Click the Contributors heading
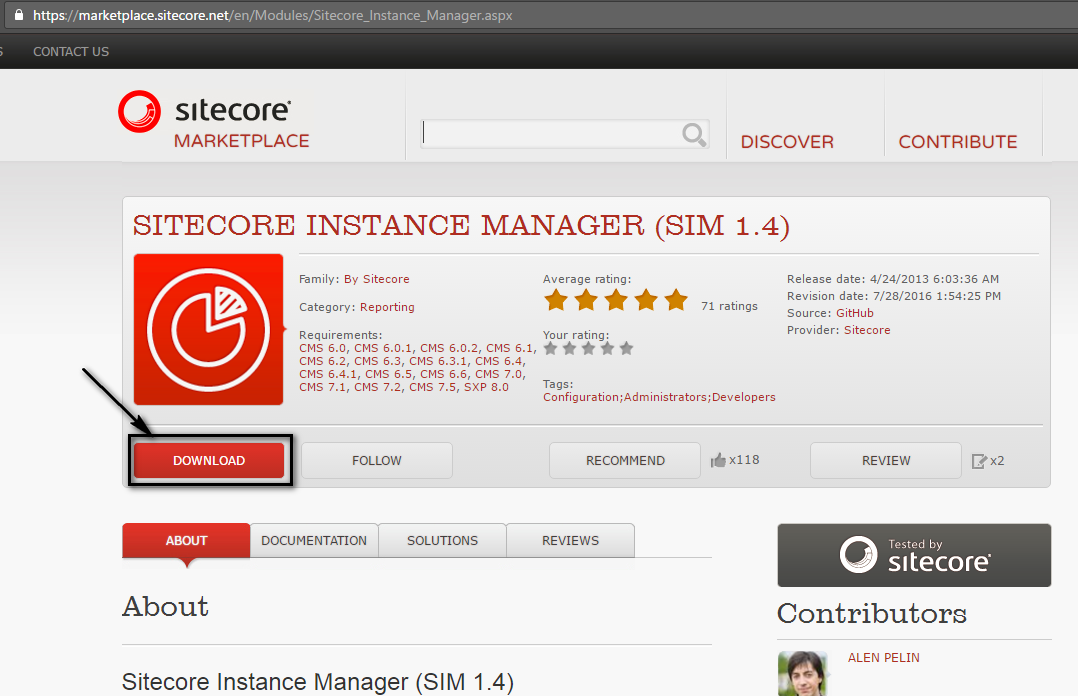Image resolution: width=1078 pixels, height=696 pixels. click(x=872, y=613)
